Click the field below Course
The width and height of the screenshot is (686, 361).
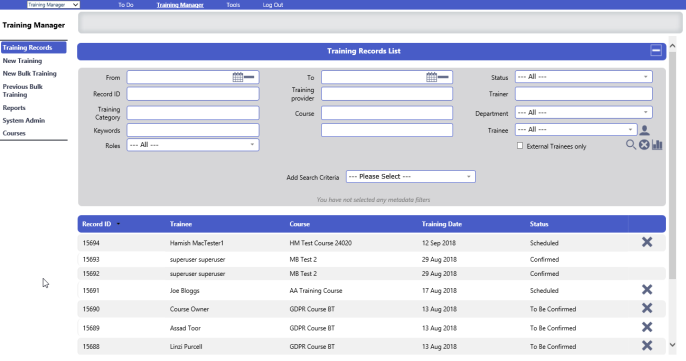[x=387, y=130]
